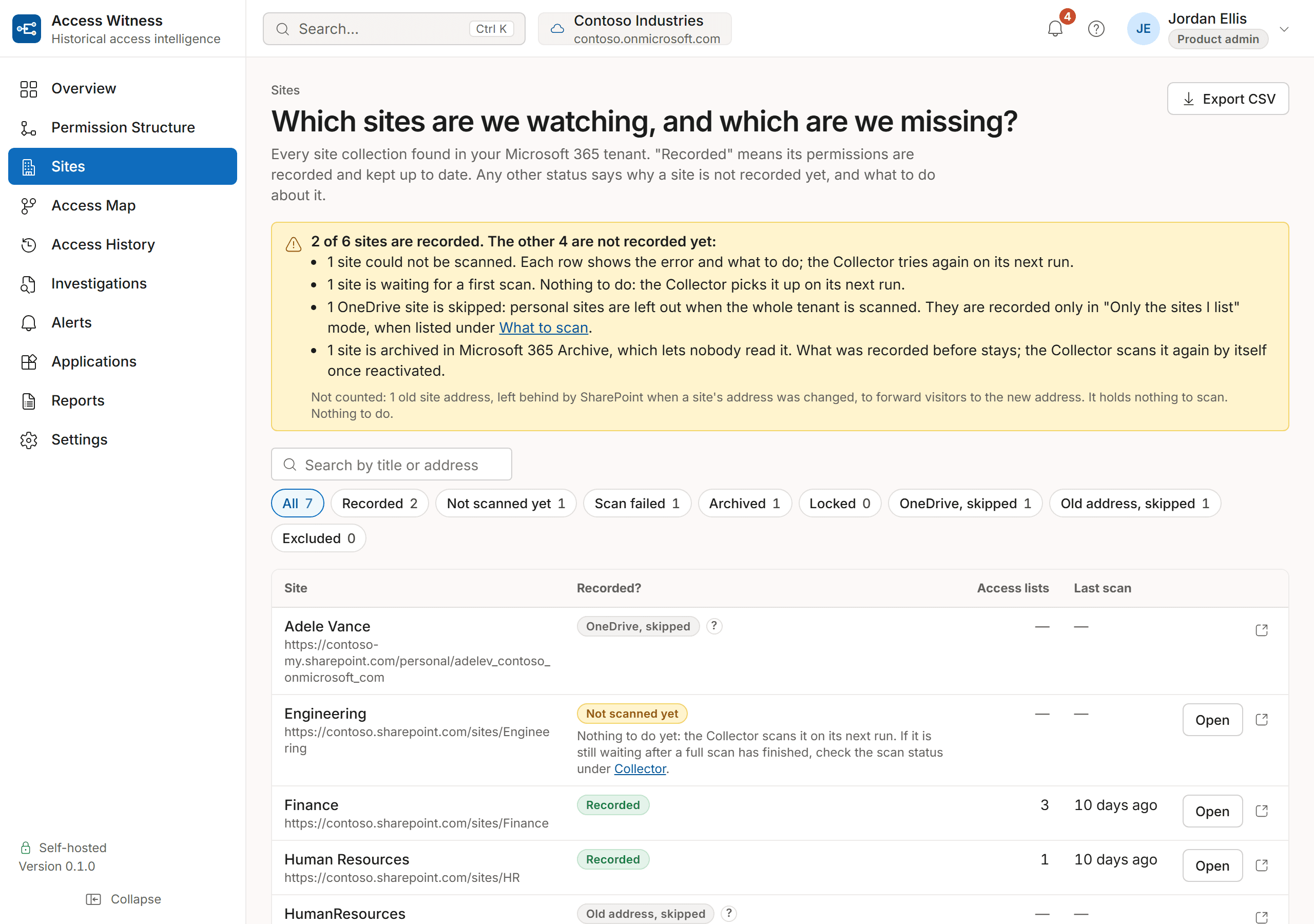1314x924 pixels.
Task: Click external link icon for Finance row
Action: [x=1261, y=811]
